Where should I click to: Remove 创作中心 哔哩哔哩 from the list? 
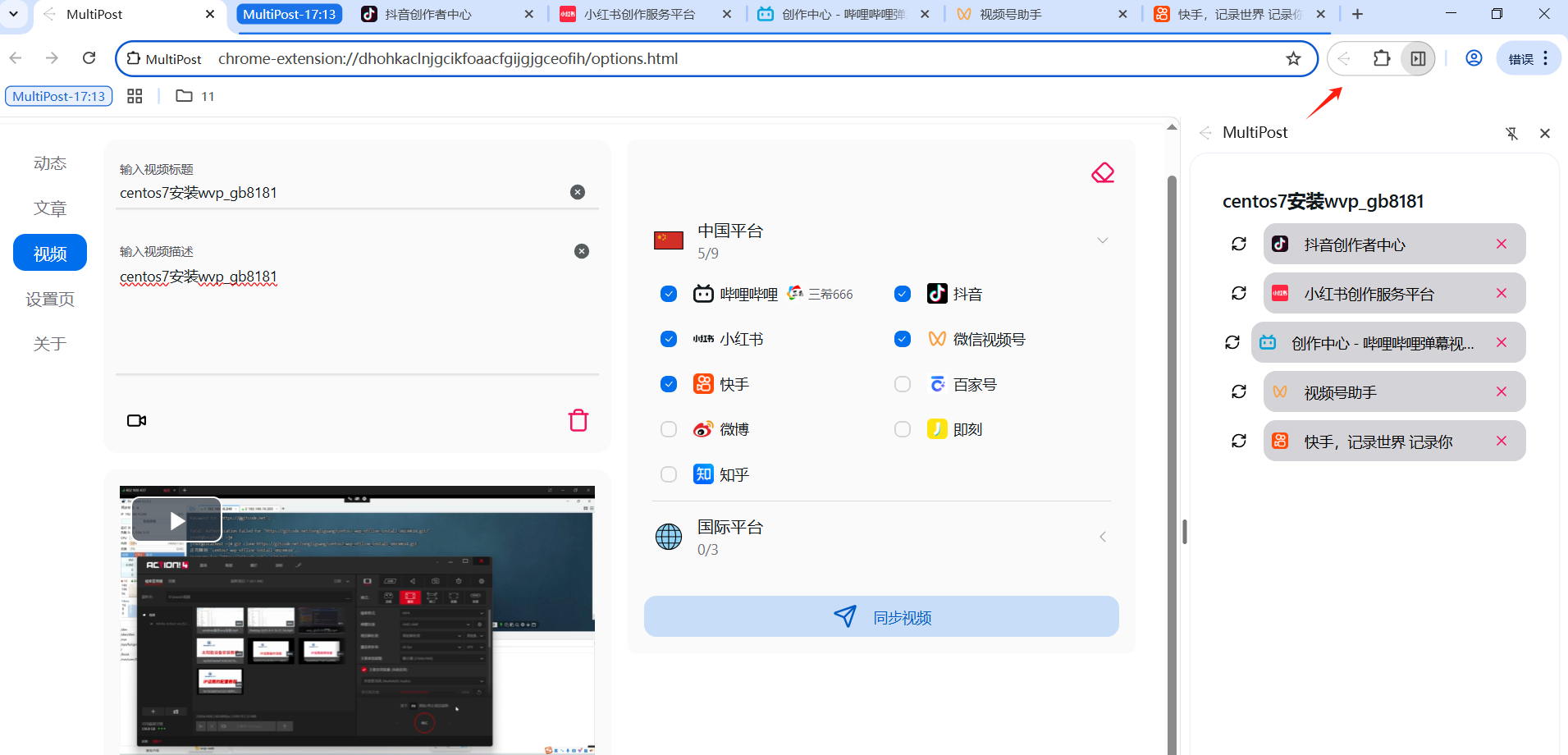point(1502,342)
